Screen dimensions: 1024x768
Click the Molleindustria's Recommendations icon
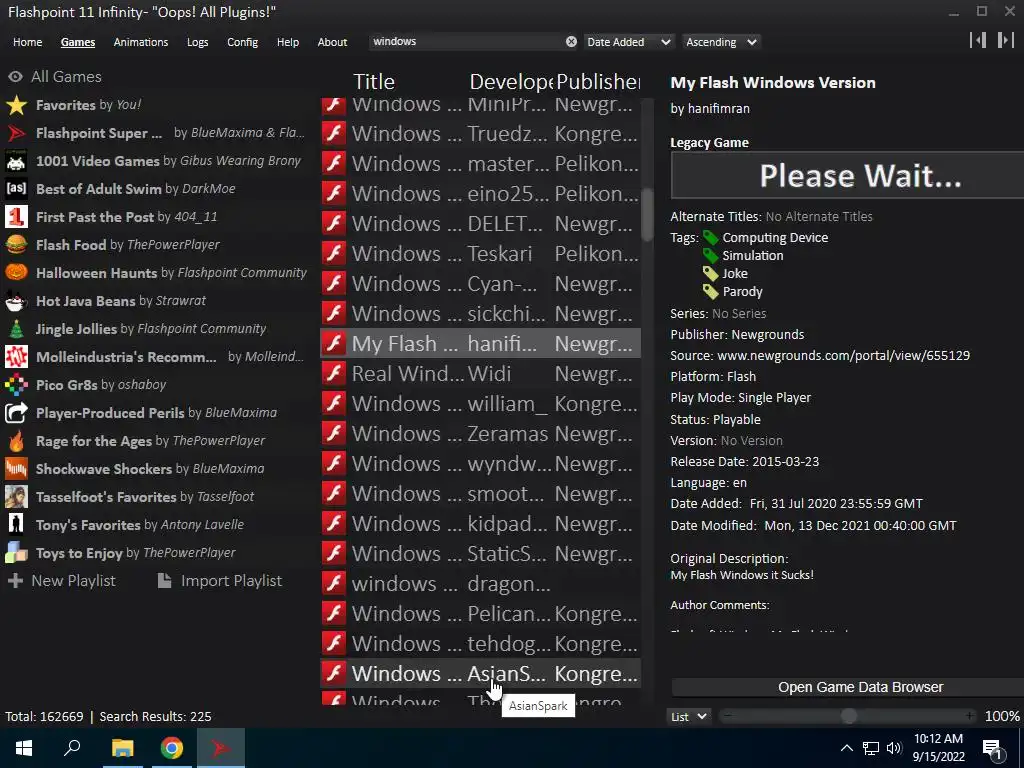click(x=16, y=357)
